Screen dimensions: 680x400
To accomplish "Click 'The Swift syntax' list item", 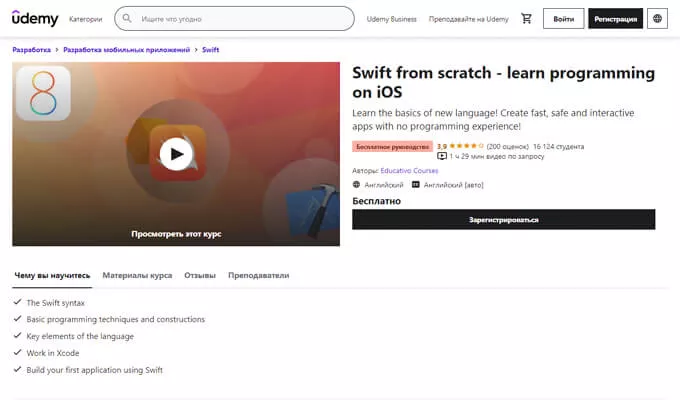I will 56,303.
